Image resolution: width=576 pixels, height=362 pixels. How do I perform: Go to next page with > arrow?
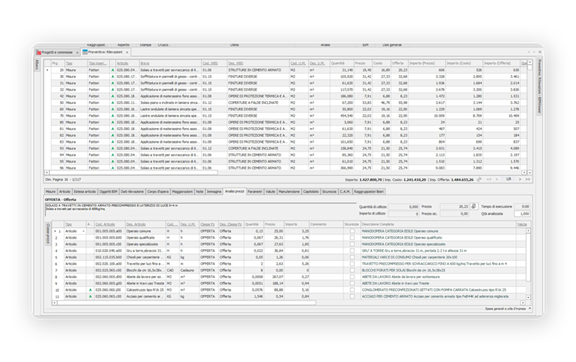click(520, 179)
